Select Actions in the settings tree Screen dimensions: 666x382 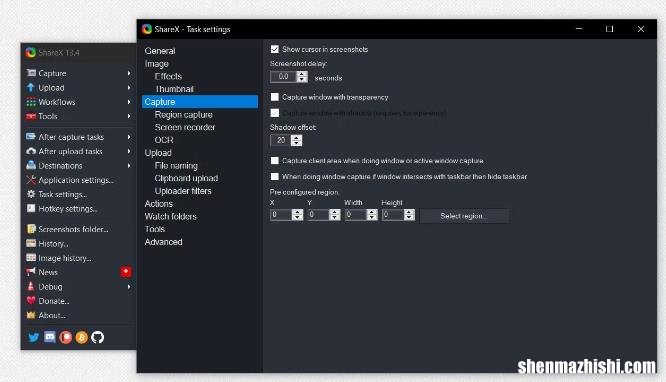tap(158, 204)
